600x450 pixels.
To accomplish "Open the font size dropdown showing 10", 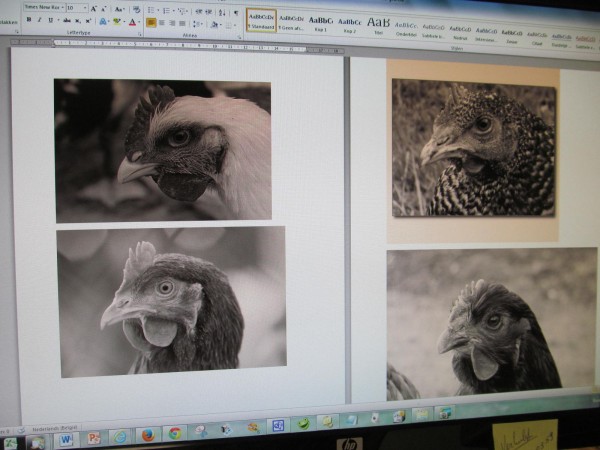I will point(85,8).
